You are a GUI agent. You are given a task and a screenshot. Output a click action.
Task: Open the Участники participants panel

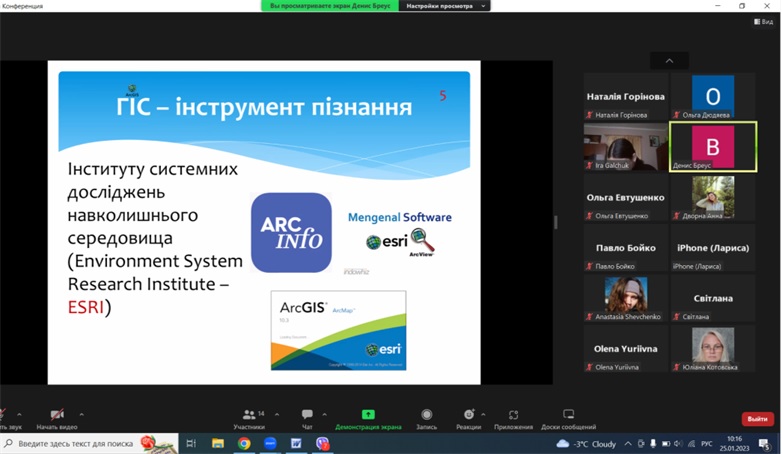pyautogui.click(x=249, y=418)
